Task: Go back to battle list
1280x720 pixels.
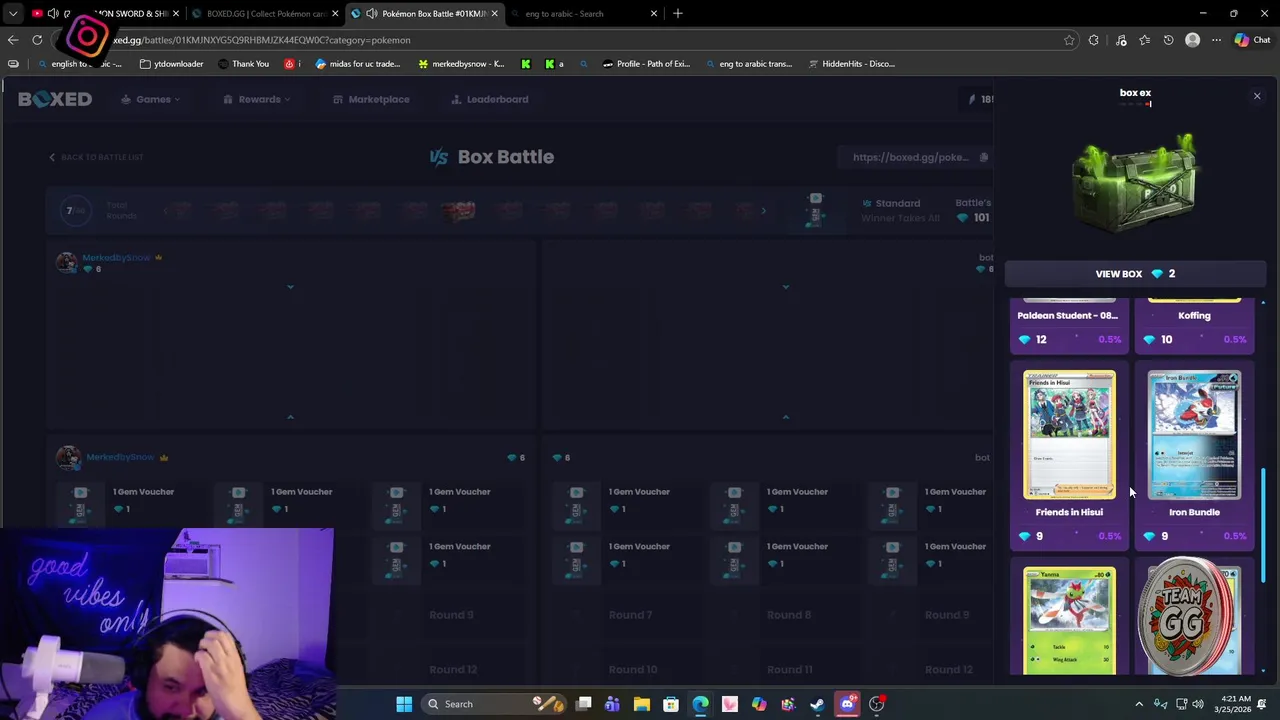Action: click(96, 157)
